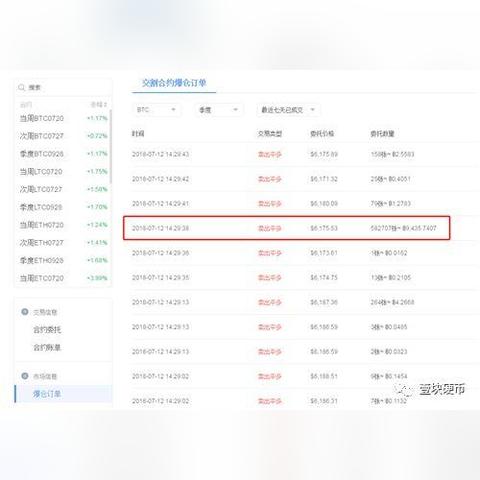The image size is (480, 480).
Task: Click the $6,188.51 price cell
Action: (324, 376)
